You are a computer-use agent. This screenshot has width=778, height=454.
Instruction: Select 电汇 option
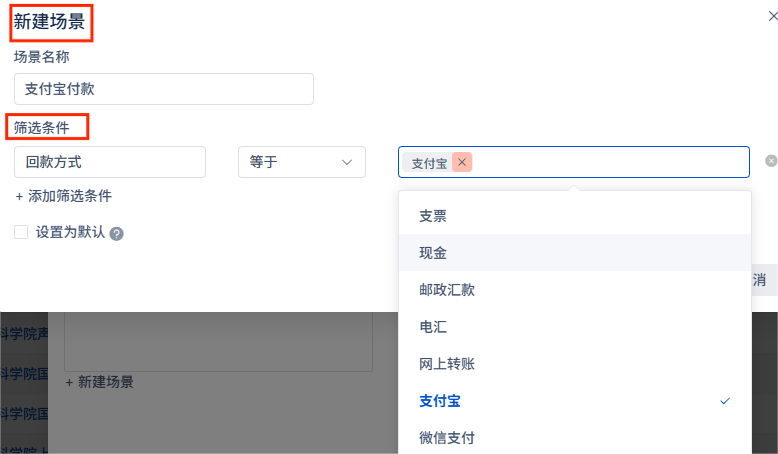(575, 326)
